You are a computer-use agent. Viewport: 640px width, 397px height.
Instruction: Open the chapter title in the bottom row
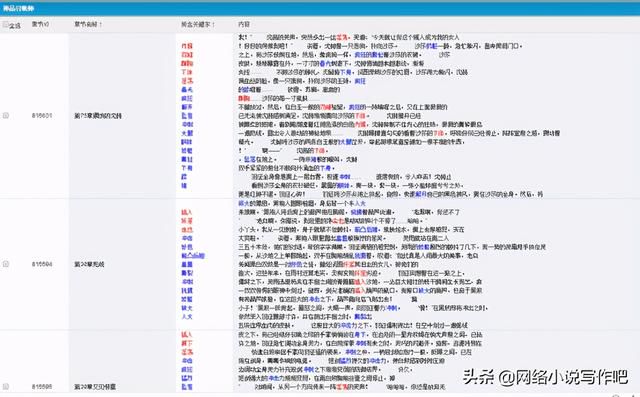coord(95,386)
